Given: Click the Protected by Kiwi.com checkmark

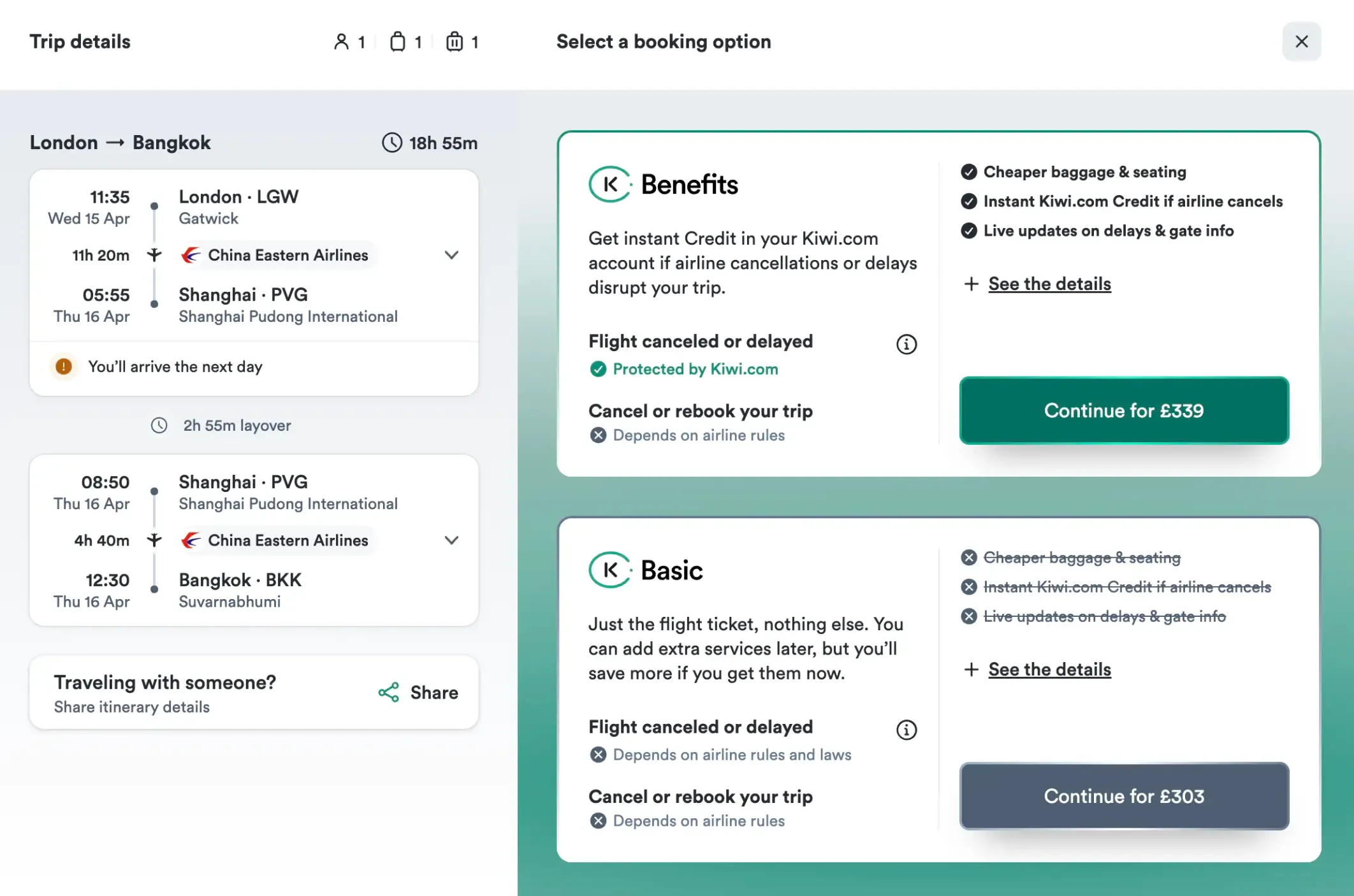Looking at the screenshot, I should 598,369.
